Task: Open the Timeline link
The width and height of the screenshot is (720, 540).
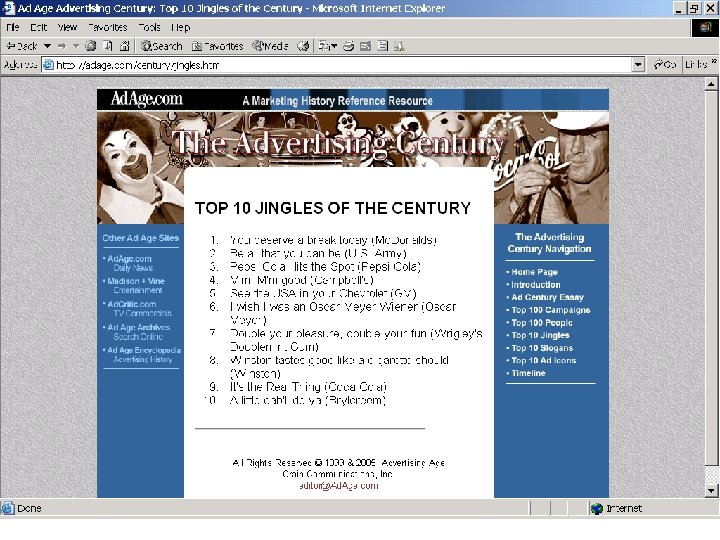Action: pos(529,373)
